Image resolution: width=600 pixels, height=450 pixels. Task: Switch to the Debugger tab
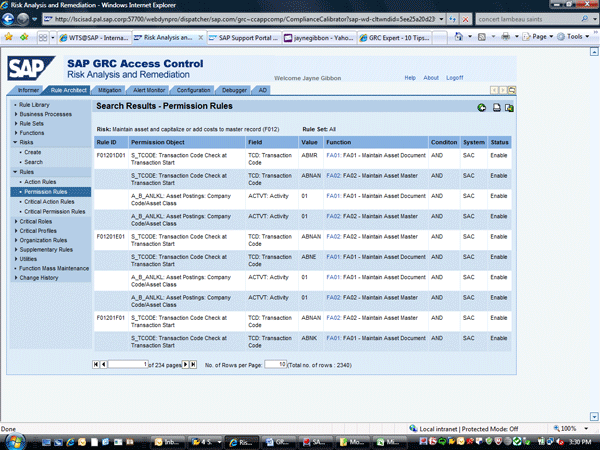click(x=234, y=90)
